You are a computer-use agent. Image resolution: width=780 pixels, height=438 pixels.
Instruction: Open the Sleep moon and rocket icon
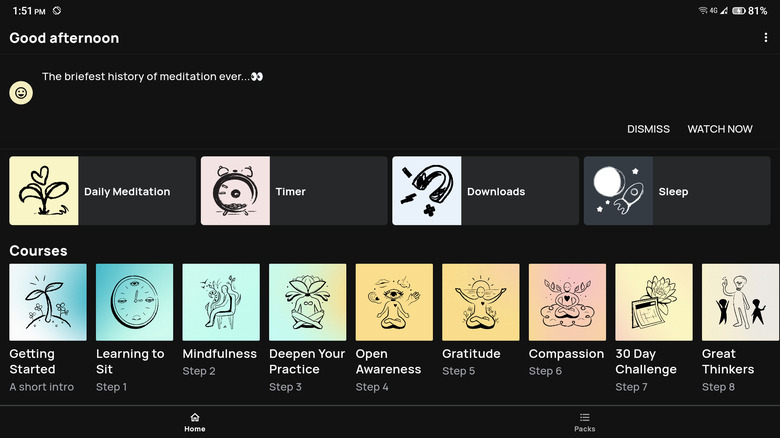tap(618, 191)
